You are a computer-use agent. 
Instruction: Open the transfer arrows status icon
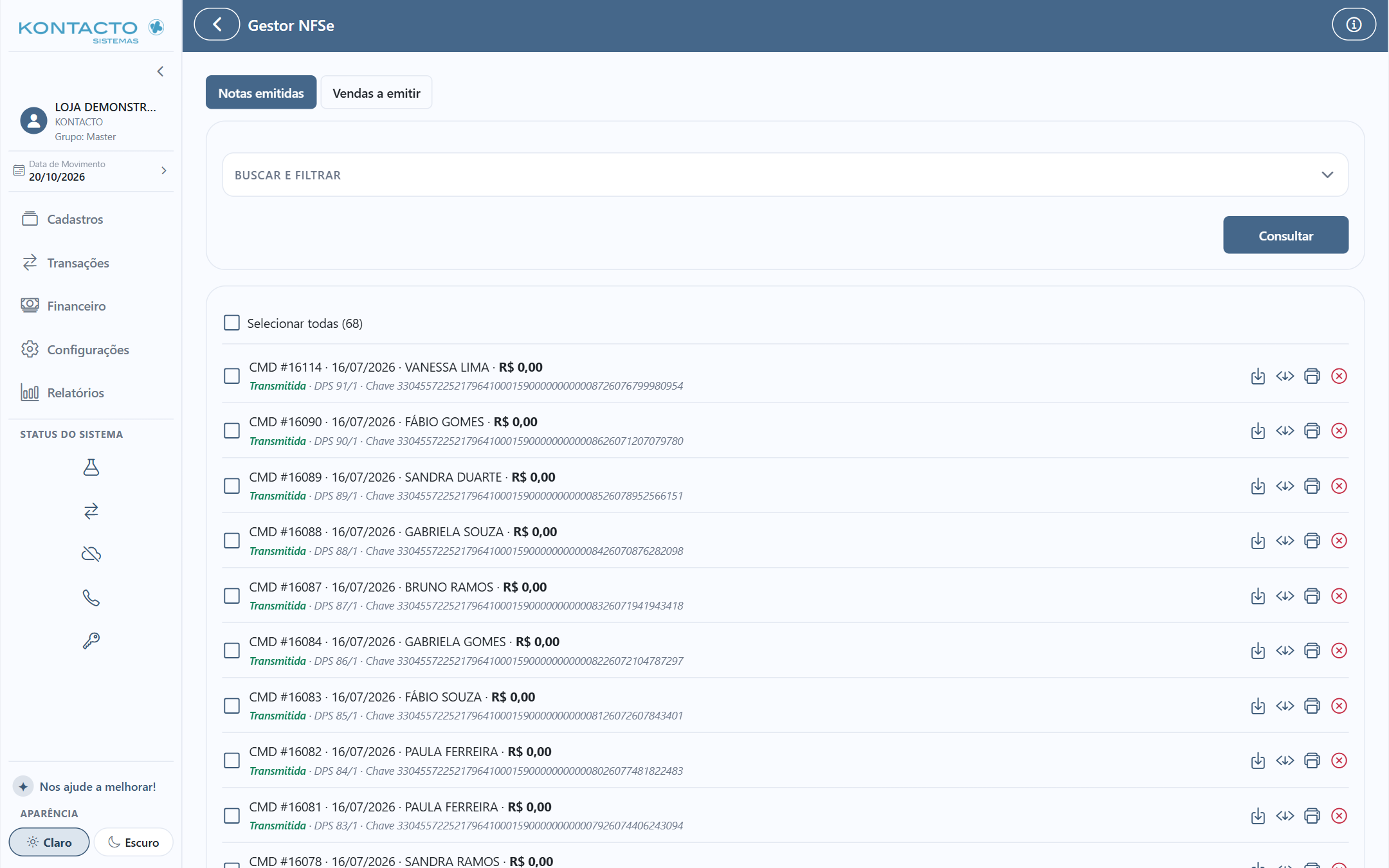(91, 511)
